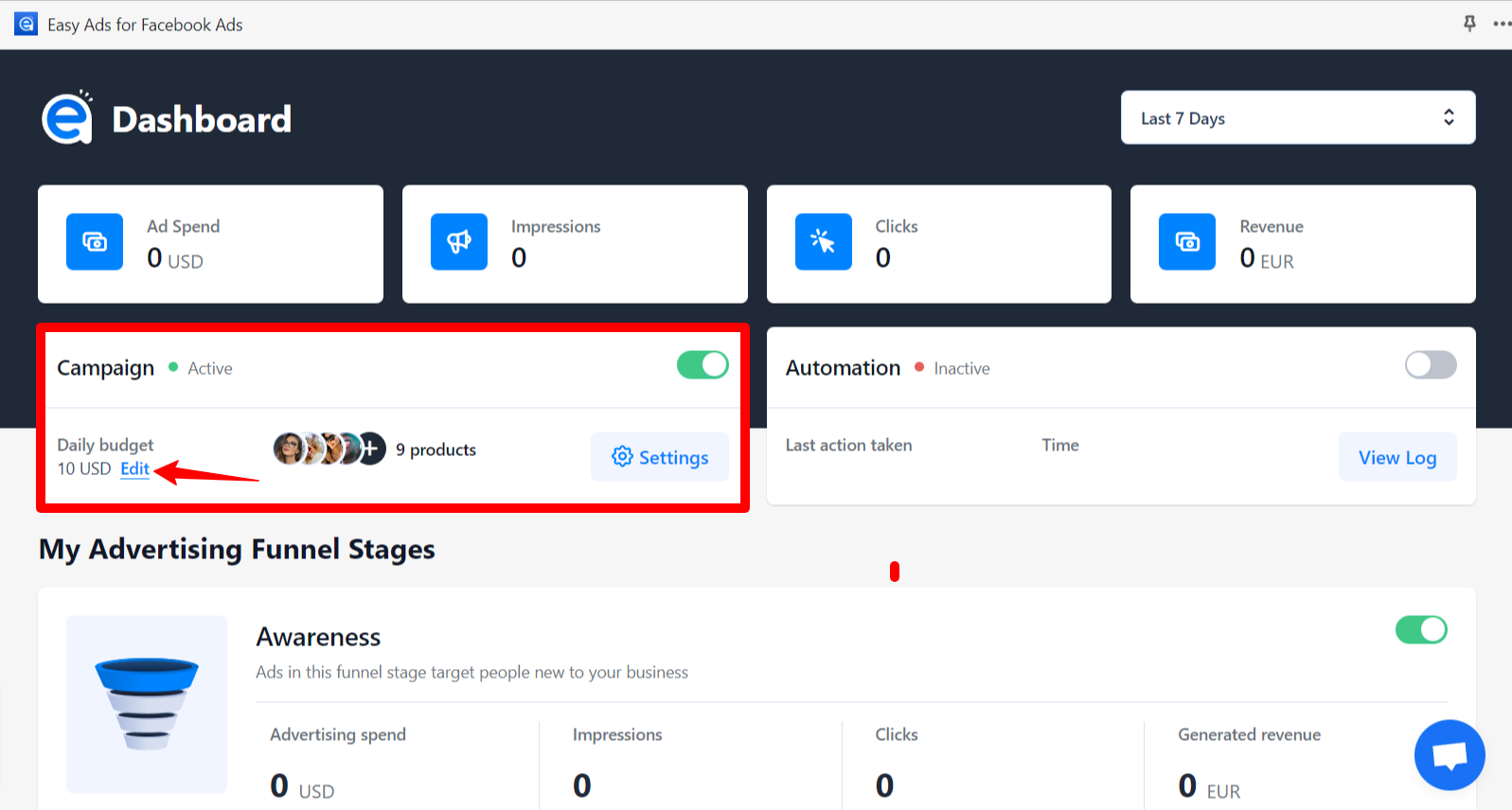Click the Easy Ads dashboard logo
This screenshot has width=1512, height=810.
67,119
